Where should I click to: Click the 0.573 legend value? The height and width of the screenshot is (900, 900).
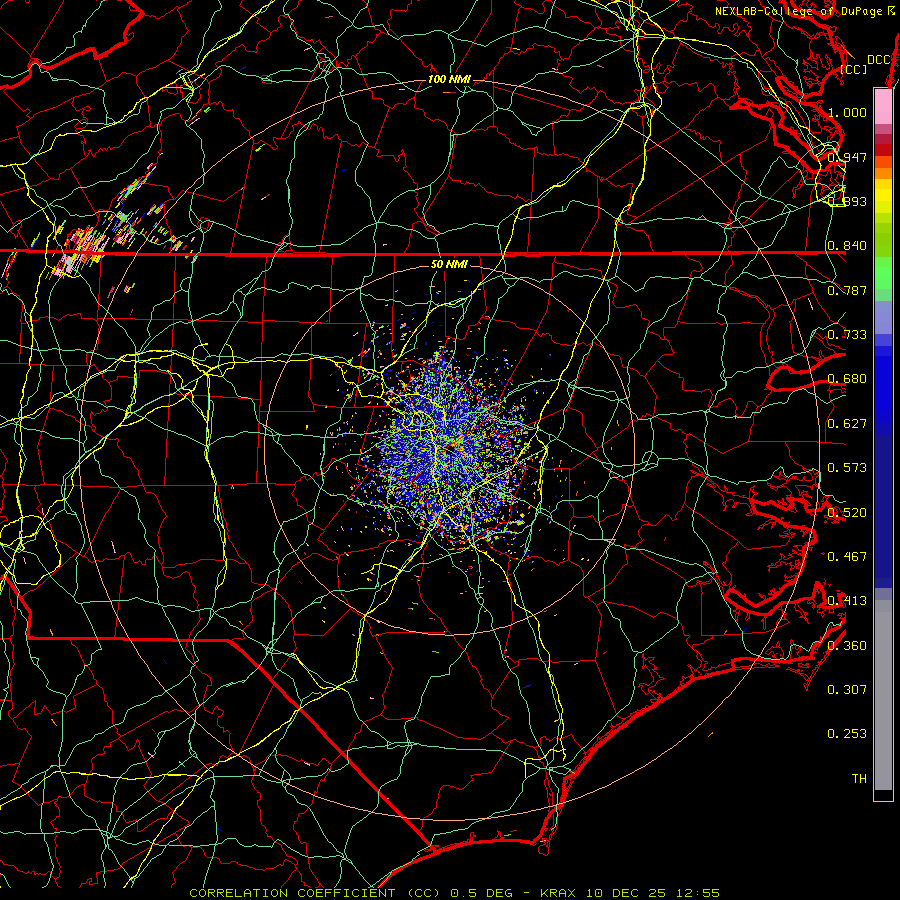847,468
